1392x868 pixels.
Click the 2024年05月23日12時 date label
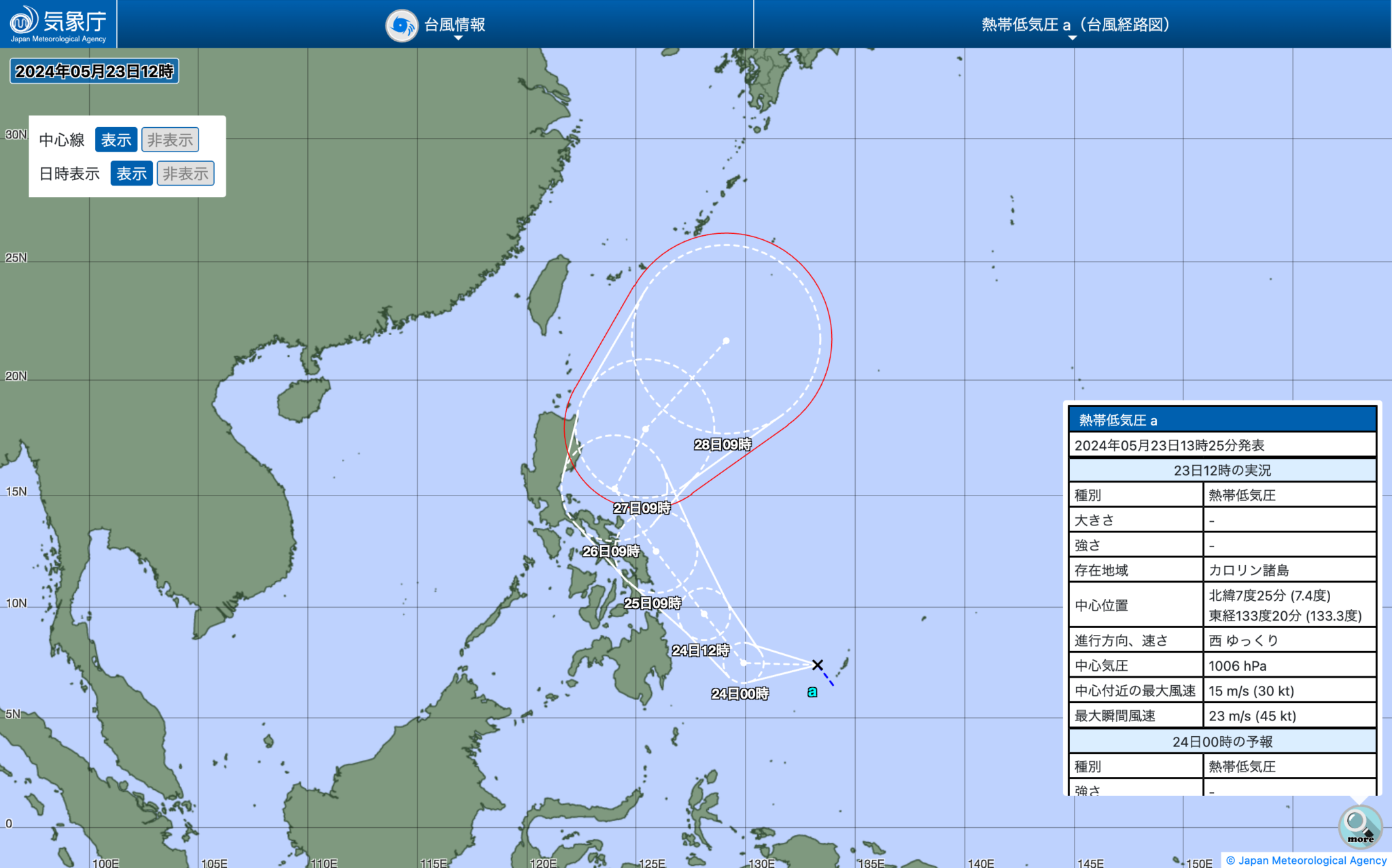tap(94, 71)
